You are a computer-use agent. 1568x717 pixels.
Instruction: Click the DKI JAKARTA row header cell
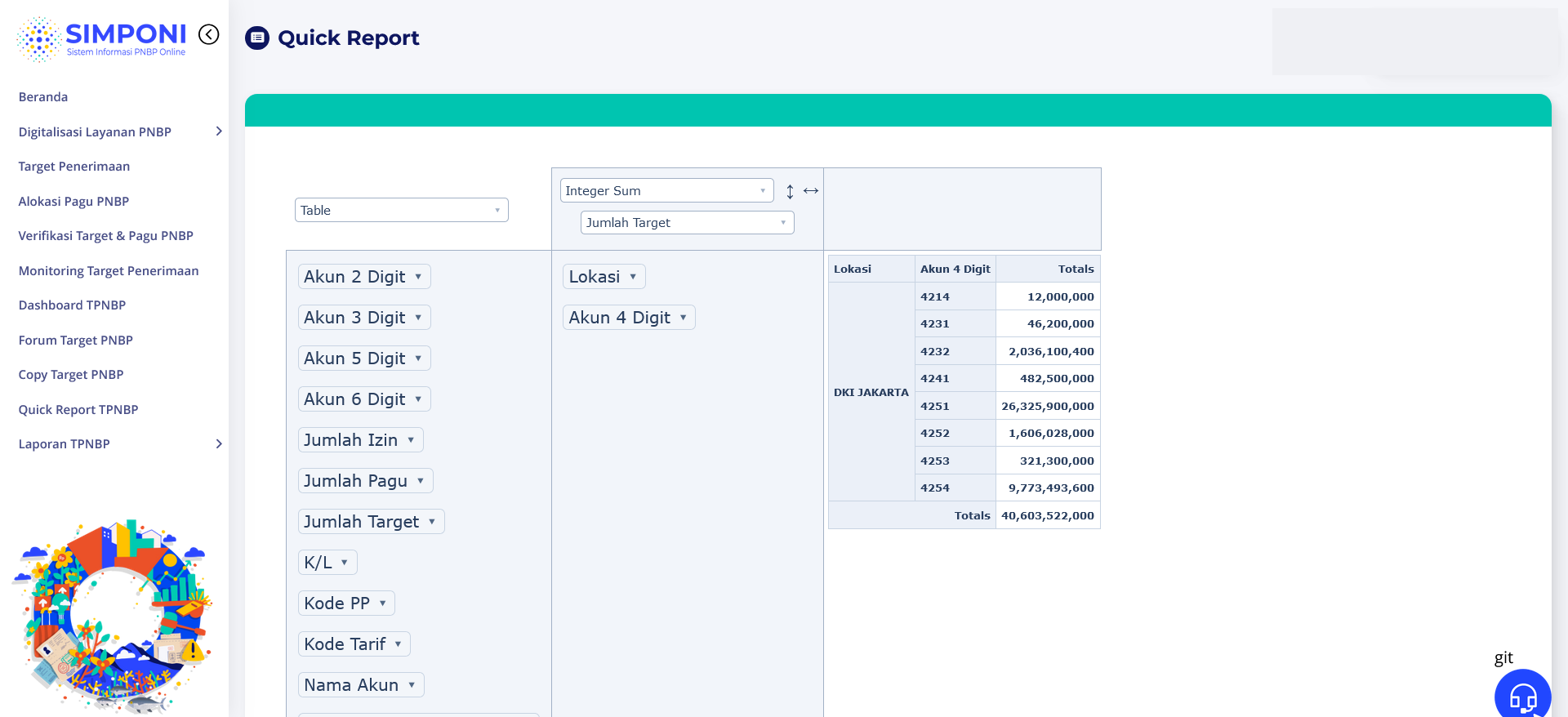point(871,393)
